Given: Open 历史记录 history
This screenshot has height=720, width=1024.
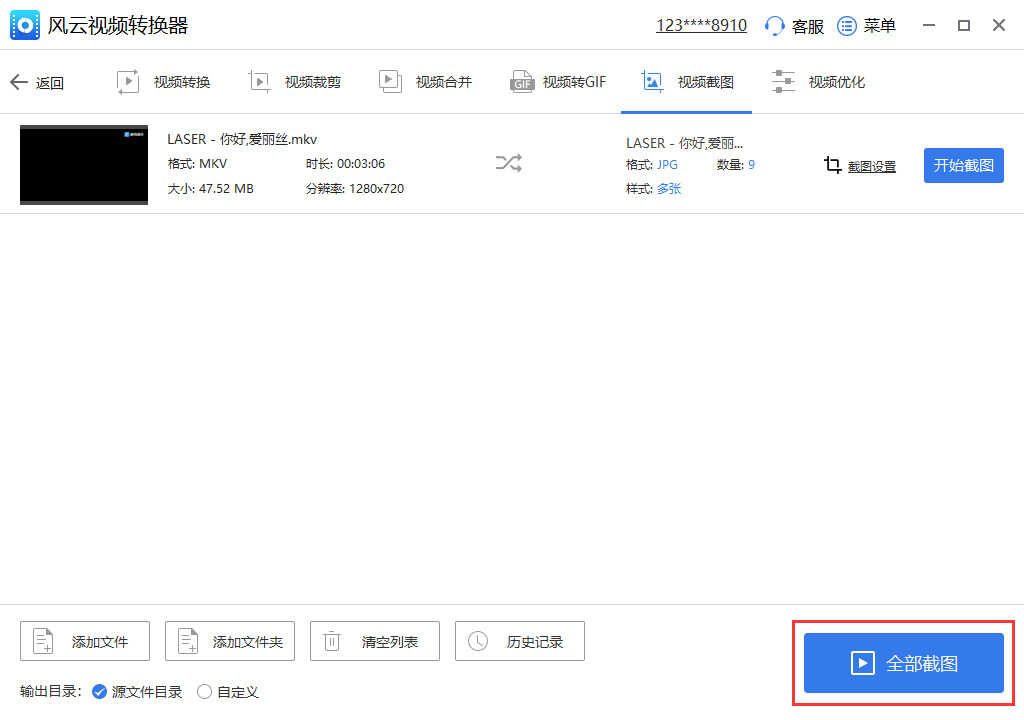Looking at the screenshot, I should point(520,641).
